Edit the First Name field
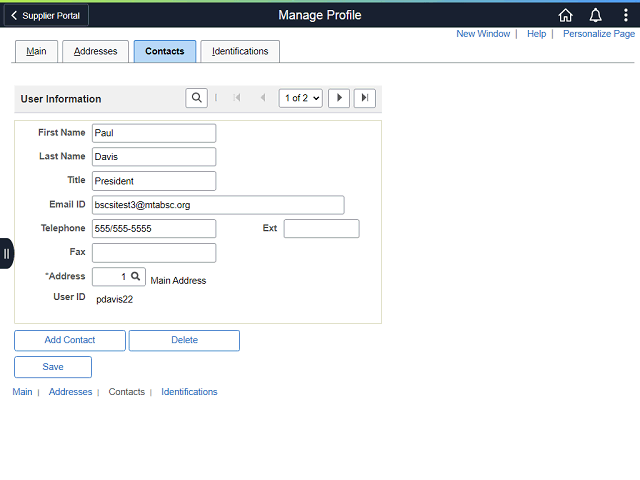Viewport: 640px width, 480px height. pos(154,133)
